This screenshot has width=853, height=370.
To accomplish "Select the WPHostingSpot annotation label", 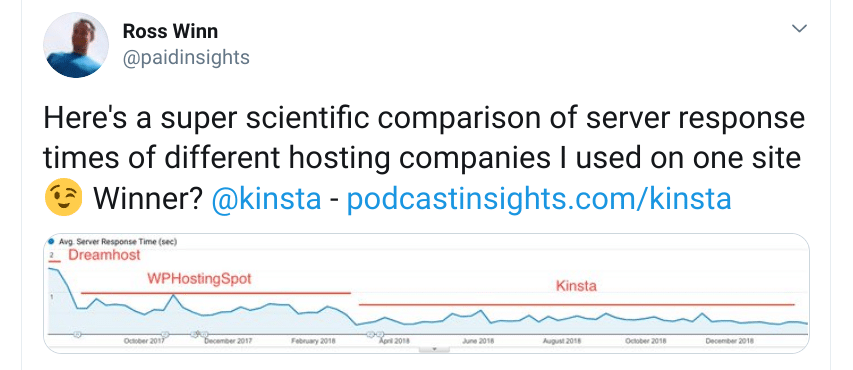I will click(x=200, y=279).
